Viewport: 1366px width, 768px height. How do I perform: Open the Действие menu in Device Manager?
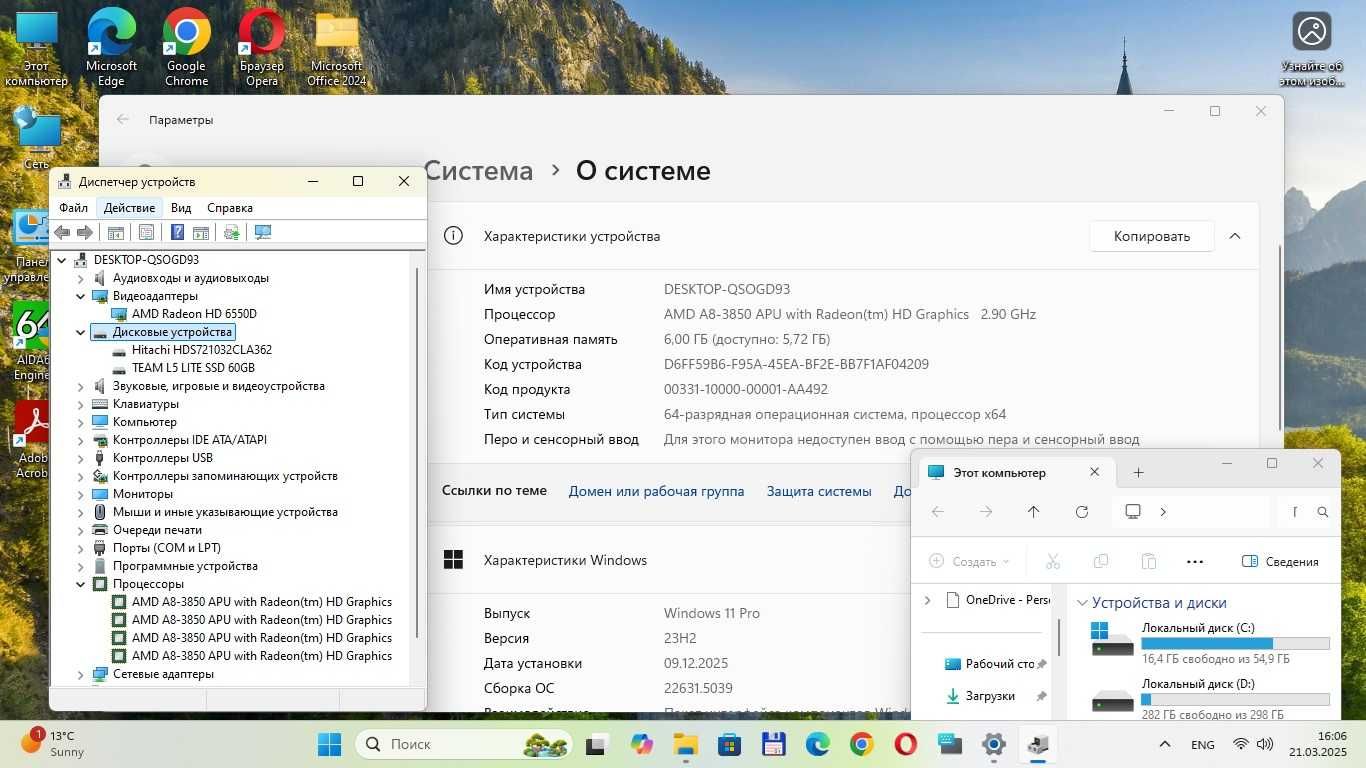pyautogui.click(x=129, y=208)
